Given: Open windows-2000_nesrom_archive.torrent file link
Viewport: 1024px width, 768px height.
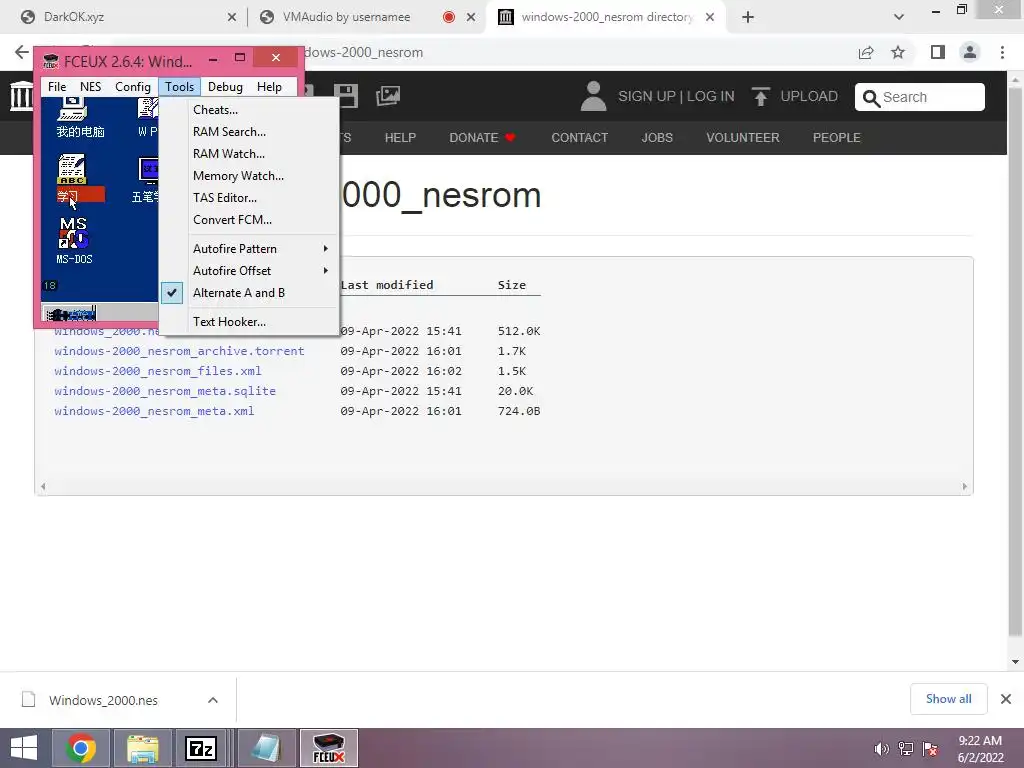Looking at the screenshot, I should click(x=179, y=351).
